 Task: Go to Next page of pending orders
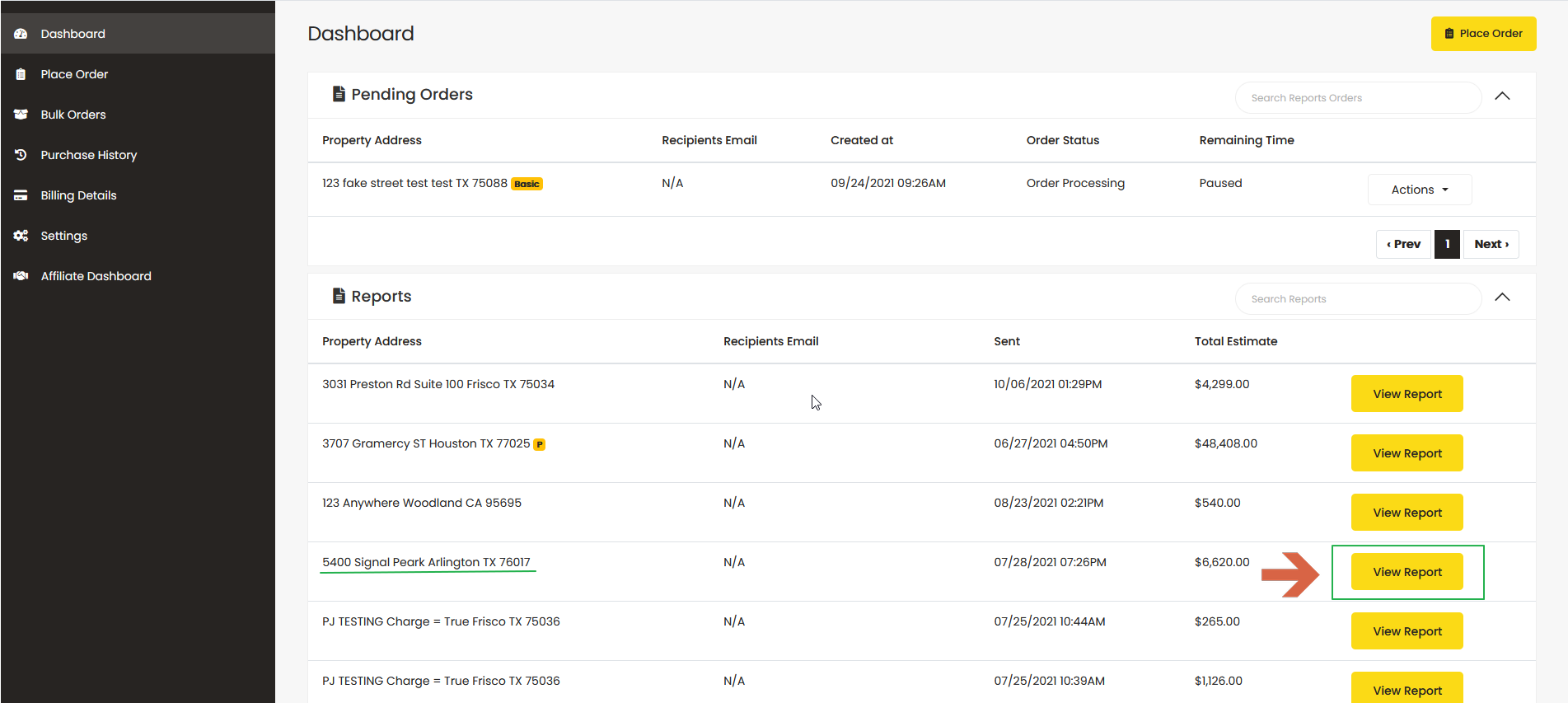click(1491, 244)
